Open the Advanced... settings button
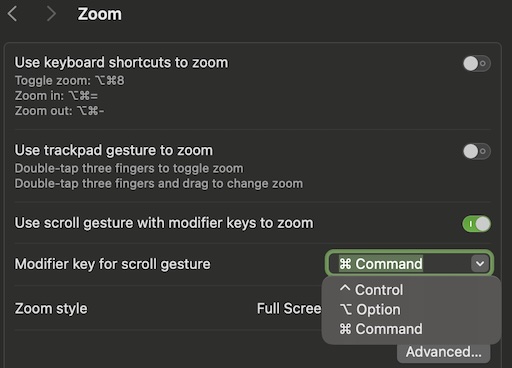 444,352
